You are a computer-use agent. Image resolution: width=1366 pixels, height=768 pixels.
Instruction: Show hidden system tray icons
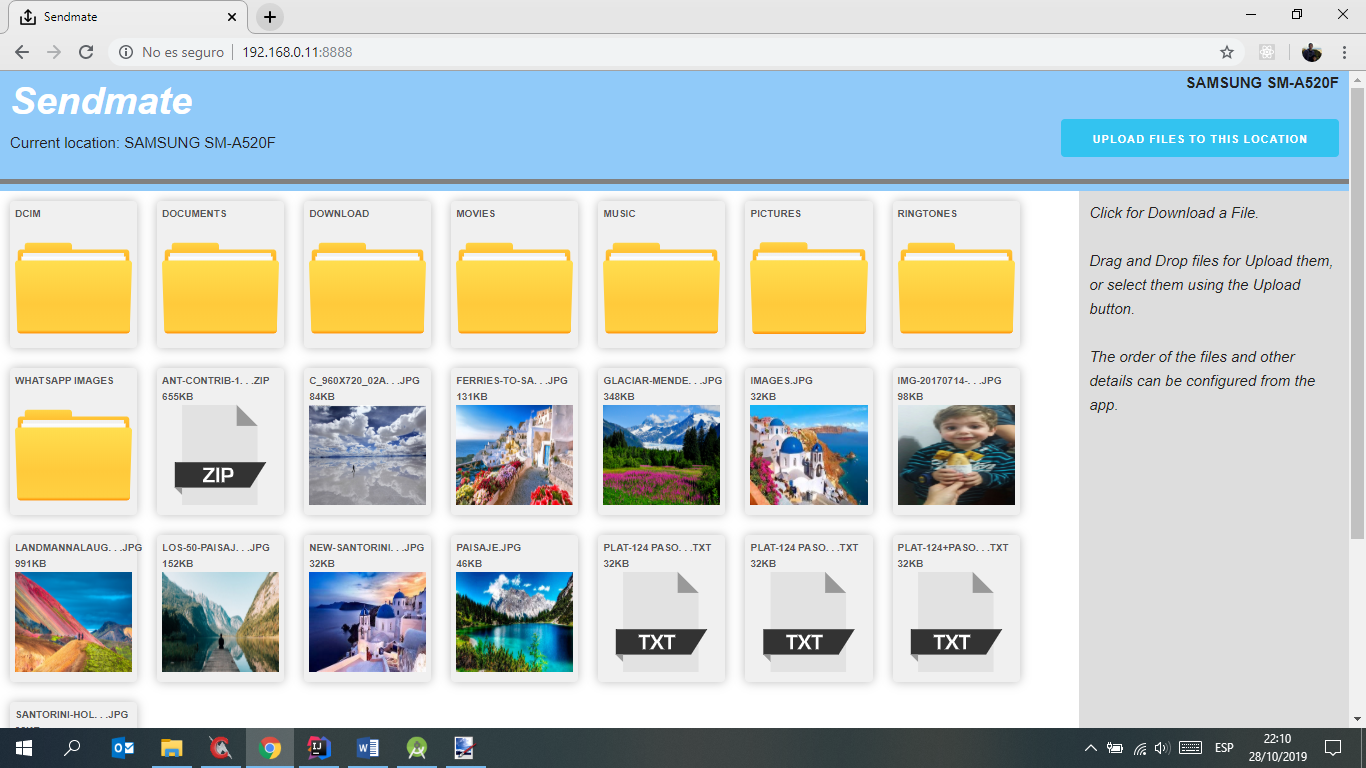tap(1091, 748)
